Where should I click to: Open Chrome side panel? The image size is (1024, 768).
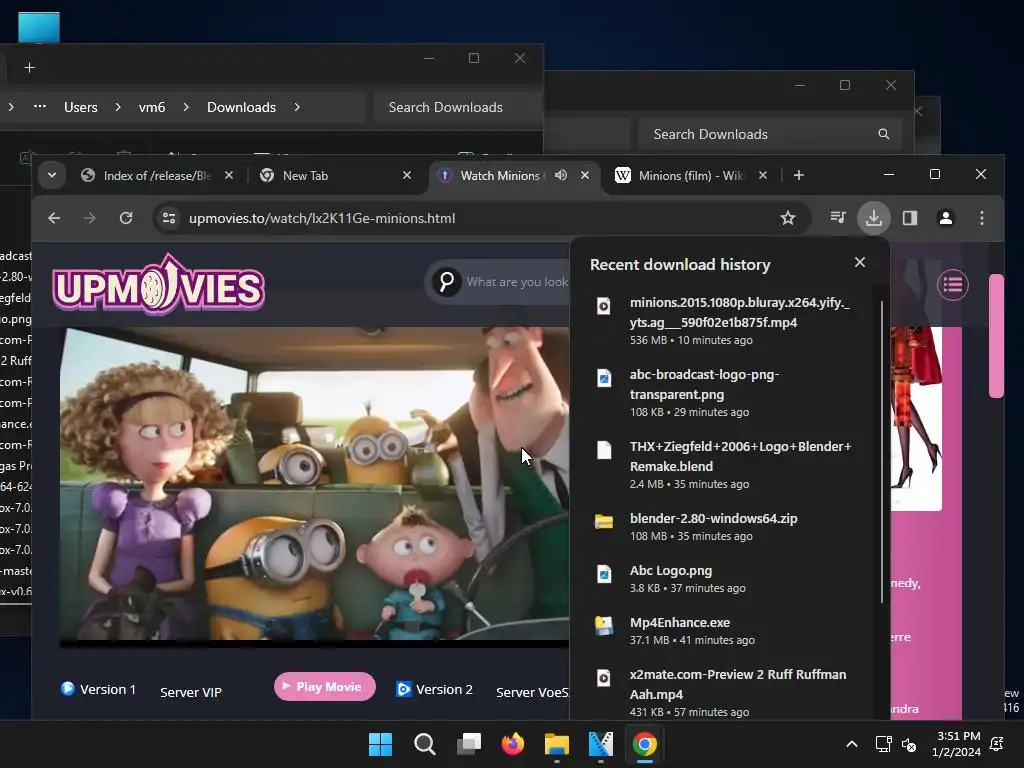coord(910,217)
